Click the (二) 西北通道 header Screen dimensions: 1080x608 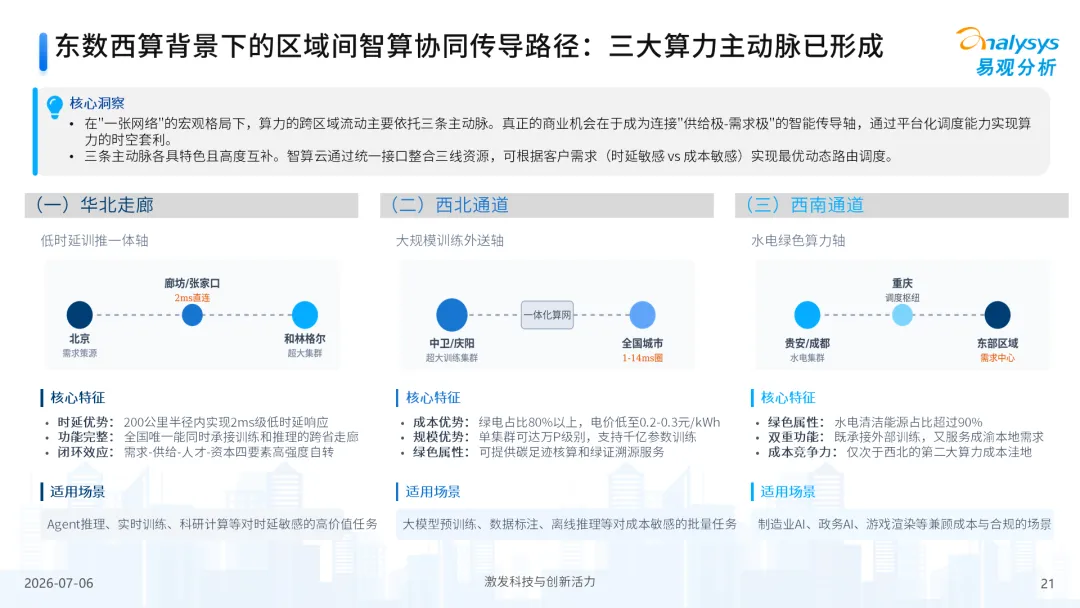pos(547,205)
